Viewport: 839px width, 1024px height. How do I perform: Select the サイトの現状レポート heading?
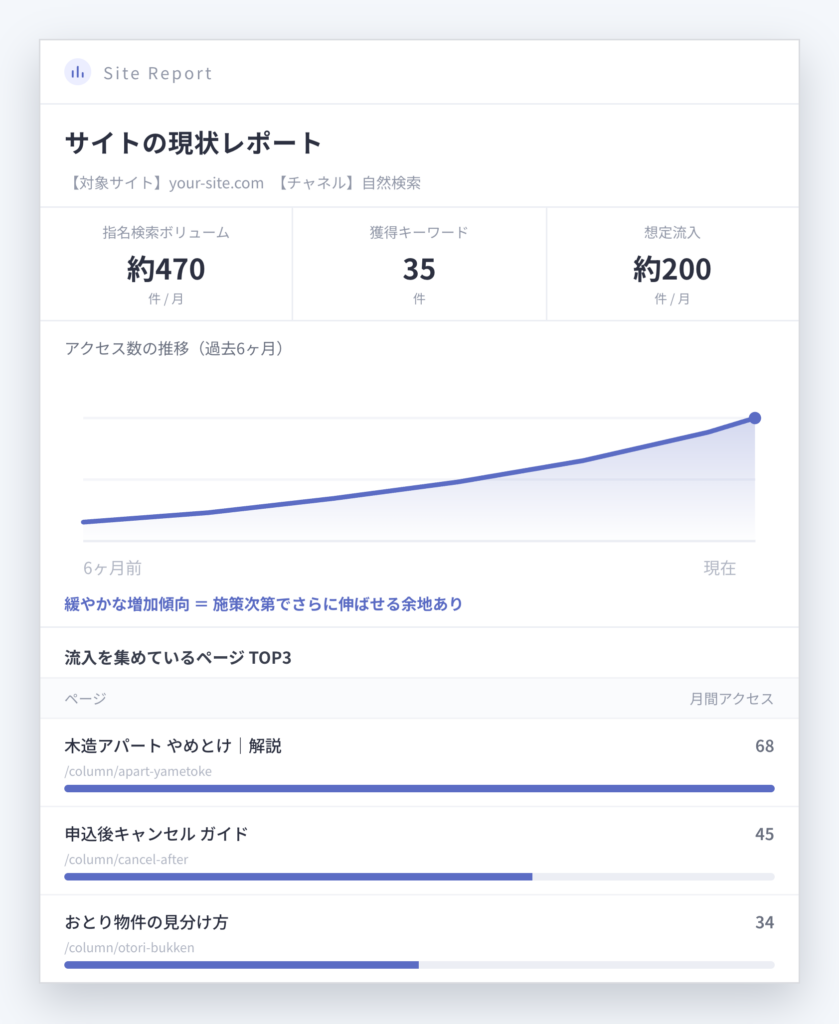193,143
